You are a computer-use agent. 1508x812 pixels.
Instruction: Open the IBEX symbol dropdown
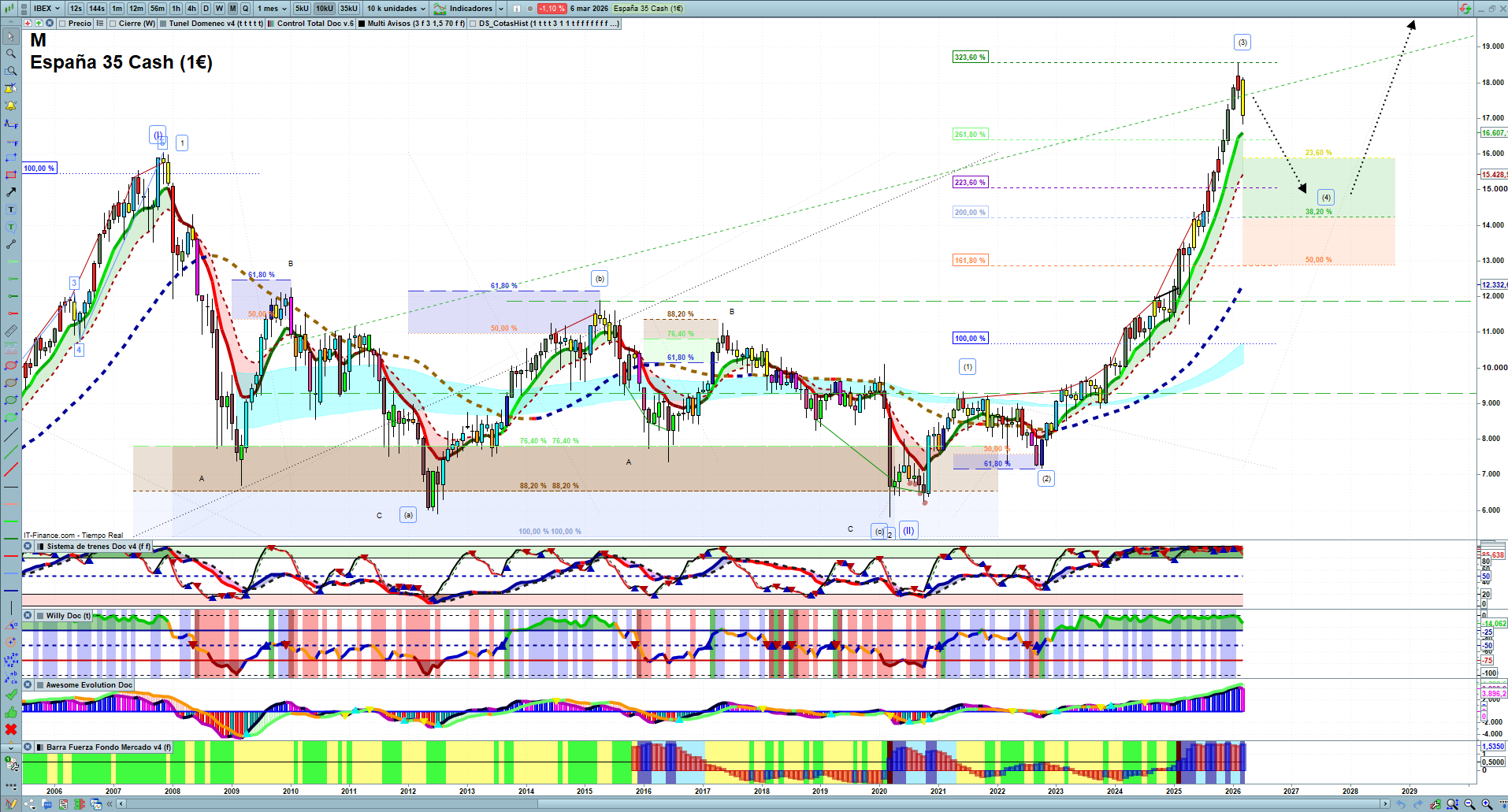point(47,9)
